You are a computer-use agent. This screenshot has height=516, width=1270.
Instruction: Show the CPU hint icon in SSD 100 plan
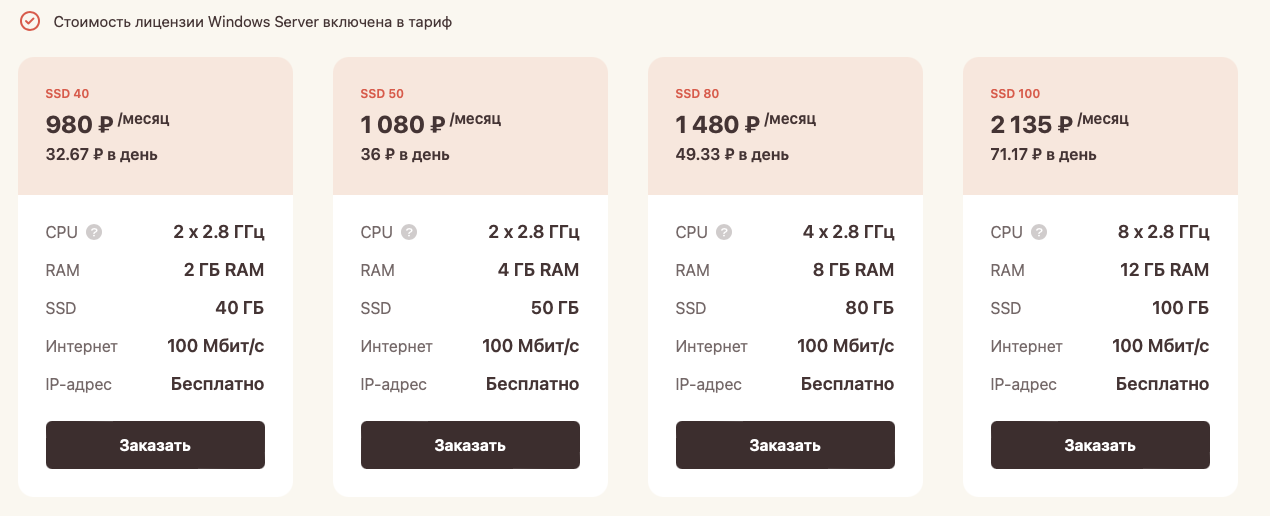(x=1039, y=232)
